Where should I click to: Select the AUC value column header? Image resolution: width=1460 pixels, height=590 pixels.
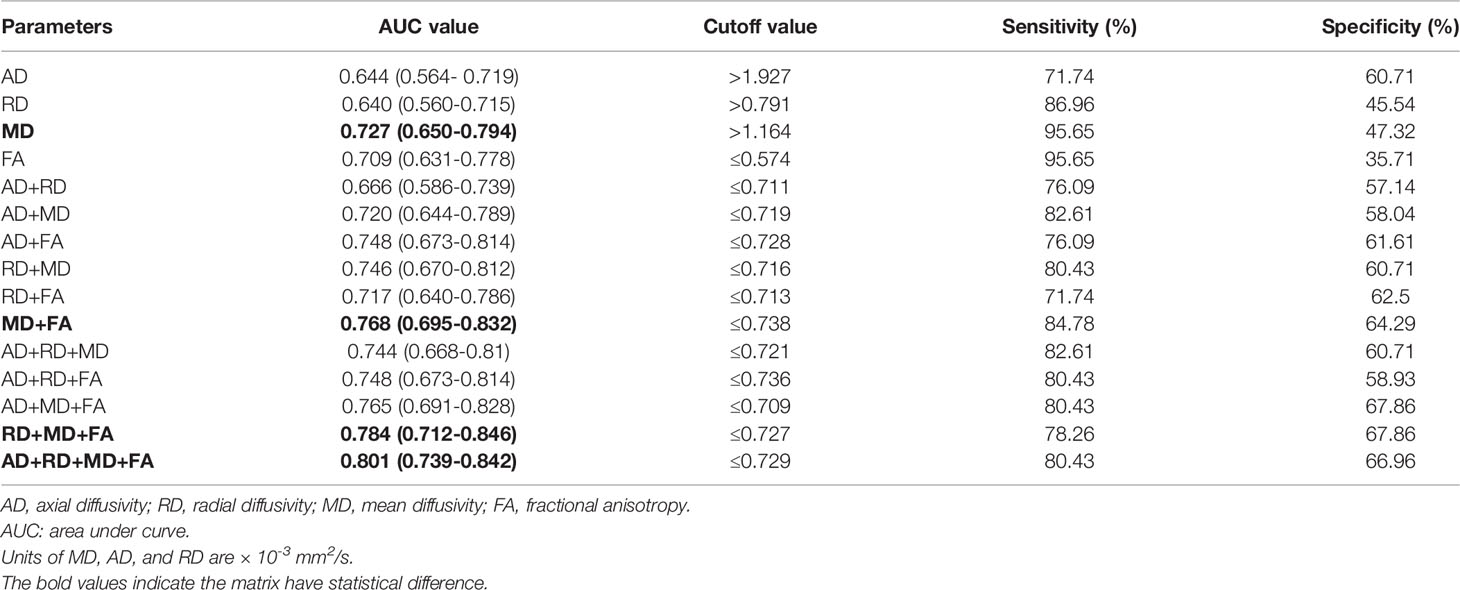[x=429, y=27]
